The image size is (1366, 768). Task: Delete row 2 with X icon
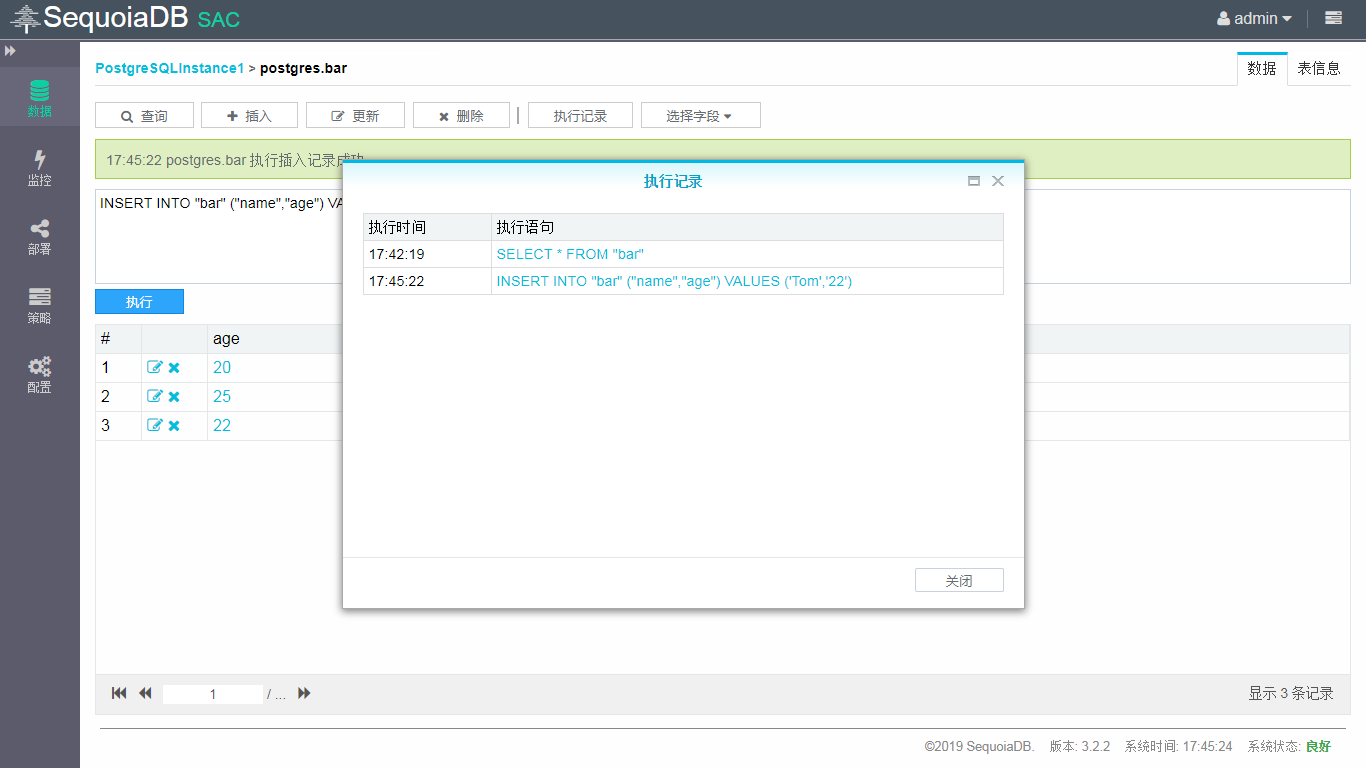tap(174, 396)
